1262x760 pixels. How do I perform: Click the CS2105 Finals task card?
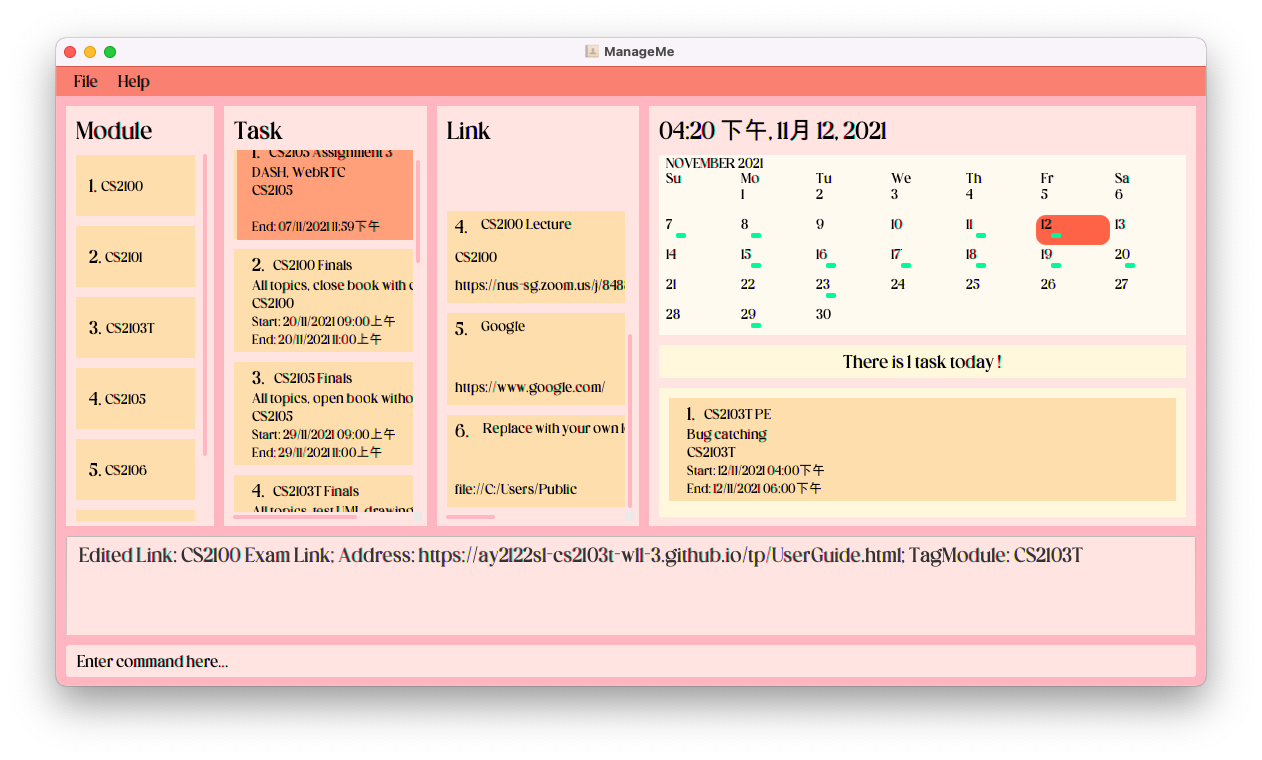click(324, 414)
